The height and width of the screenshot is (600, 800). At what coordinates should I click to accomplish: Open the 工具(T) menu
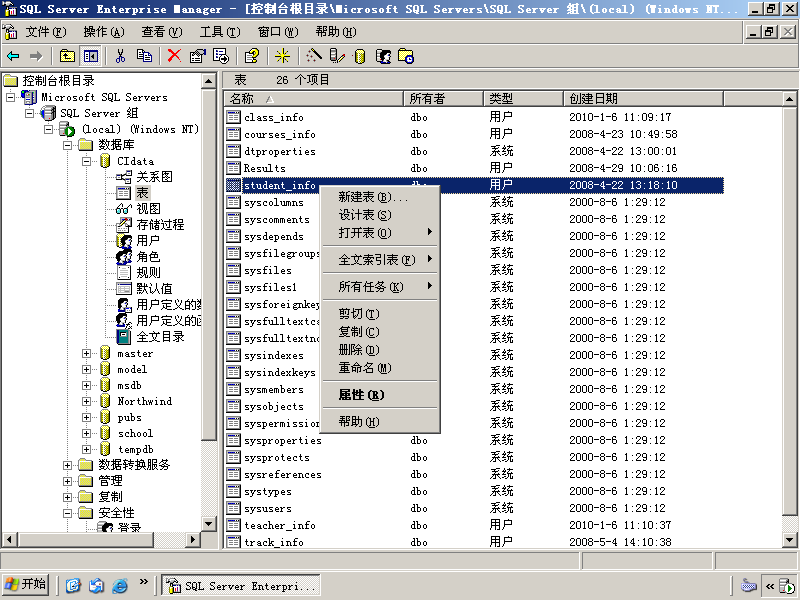click(x=220, y=32)
